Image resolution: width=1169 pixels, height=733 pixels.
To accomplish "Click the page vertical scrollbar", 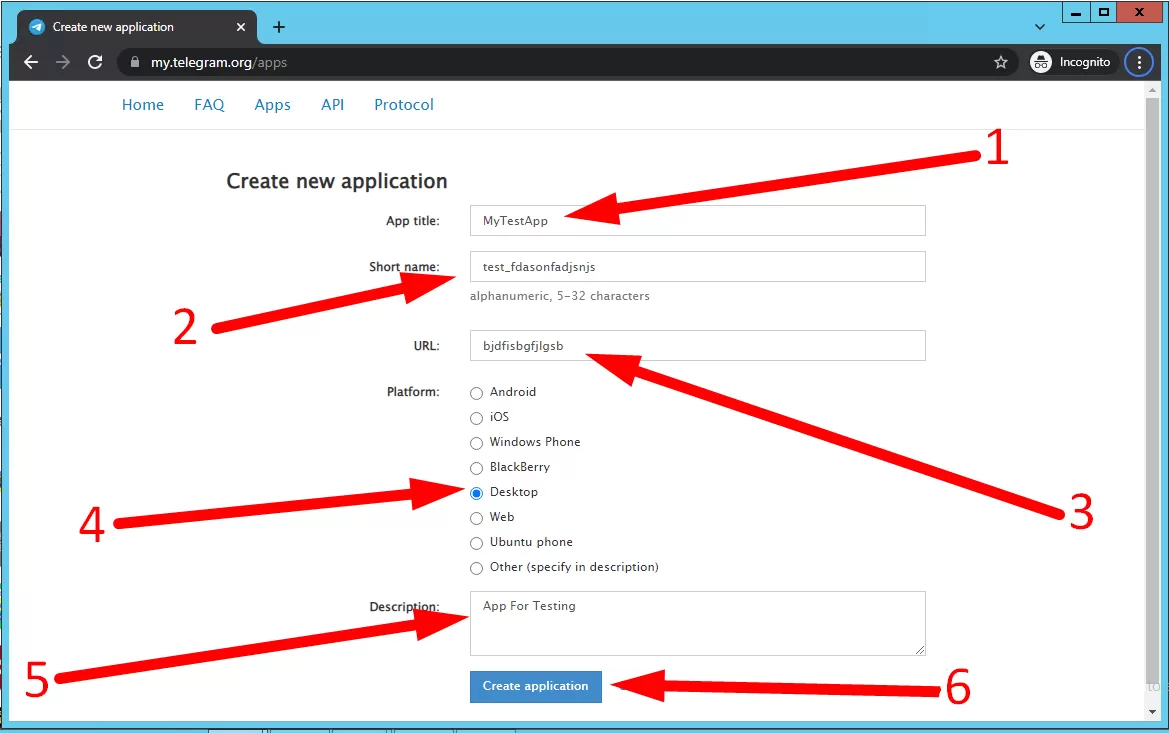I will [1150, 400].
